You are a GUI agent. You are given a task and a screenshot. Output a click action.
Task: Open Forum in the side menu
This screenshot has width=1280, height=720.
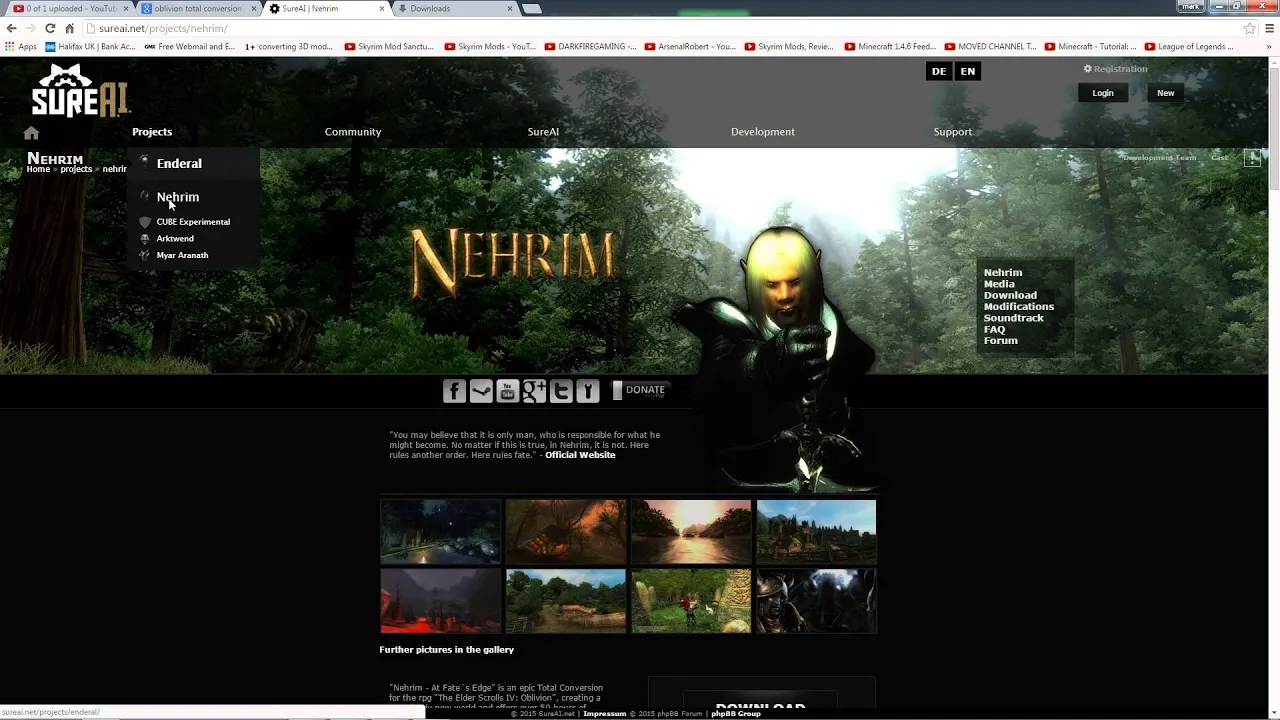pos(1000,341)
